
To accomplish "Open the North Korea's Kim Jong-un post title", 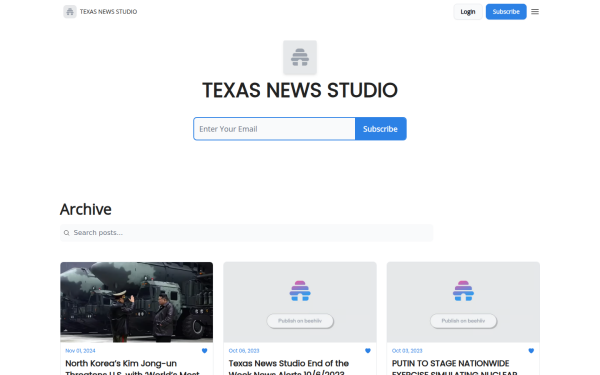I will point(132,367).
